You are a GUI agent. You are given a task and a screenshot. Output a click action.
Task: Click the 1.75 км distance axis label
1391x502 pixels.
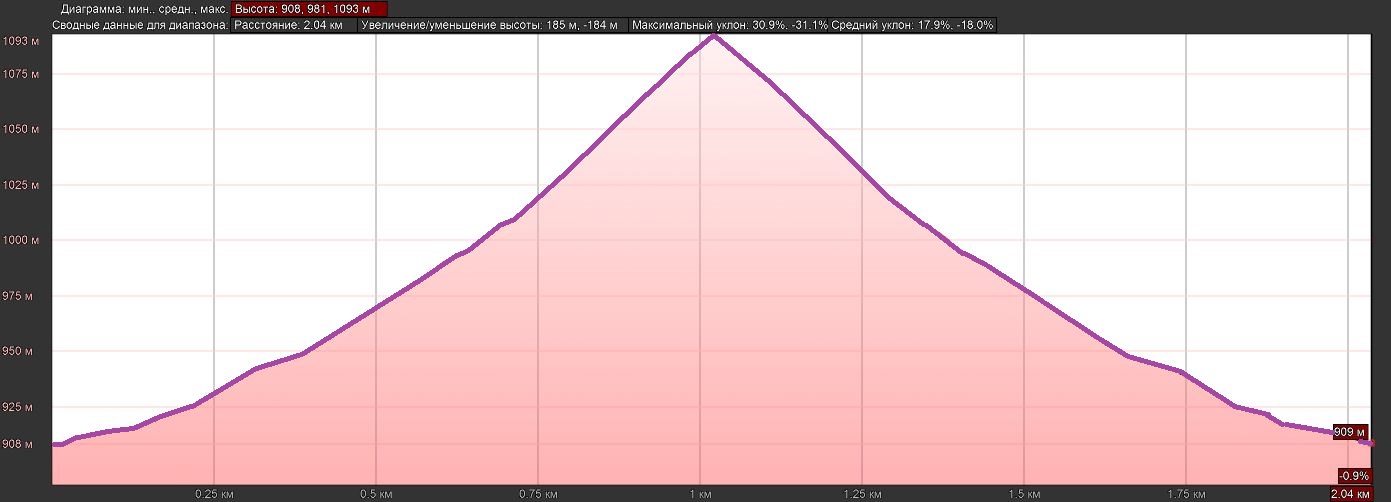[x=1185, y=494]
